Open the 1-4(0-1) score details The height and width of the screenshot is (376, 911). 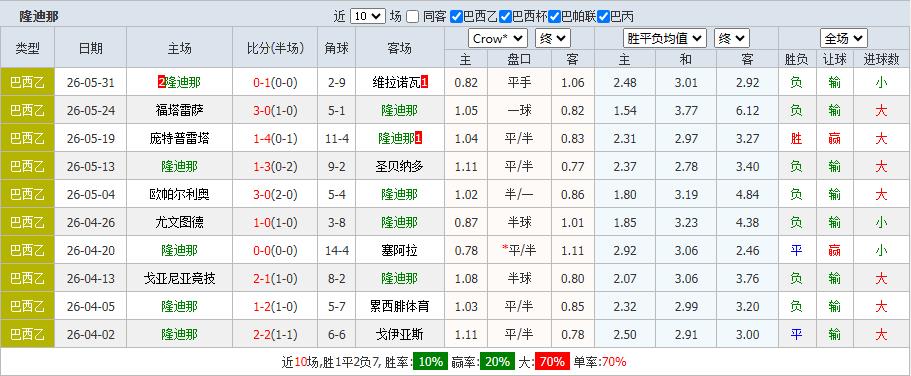[x=275, y=138]
